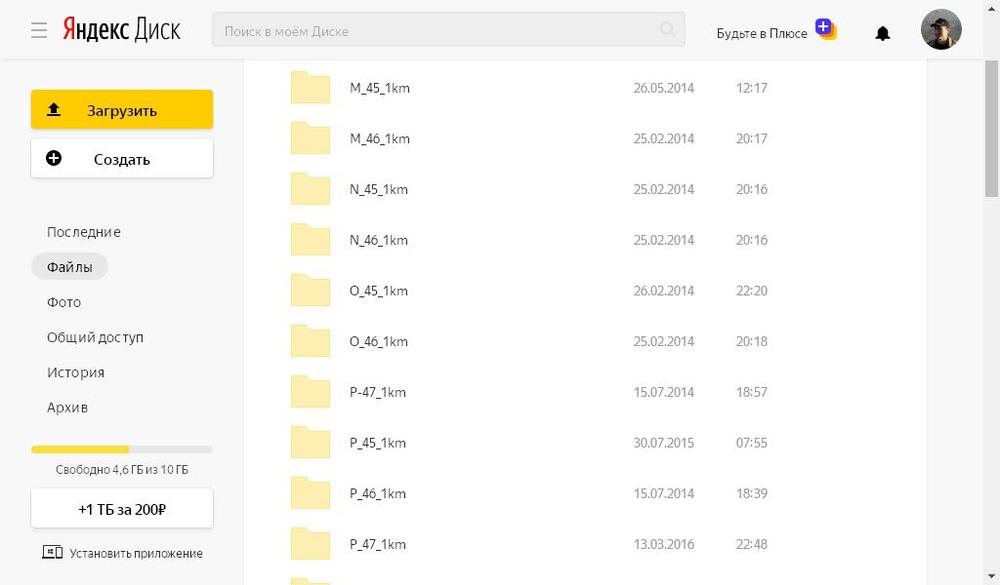
Task: Open the user profile avatar
Action: coord(940,30)
